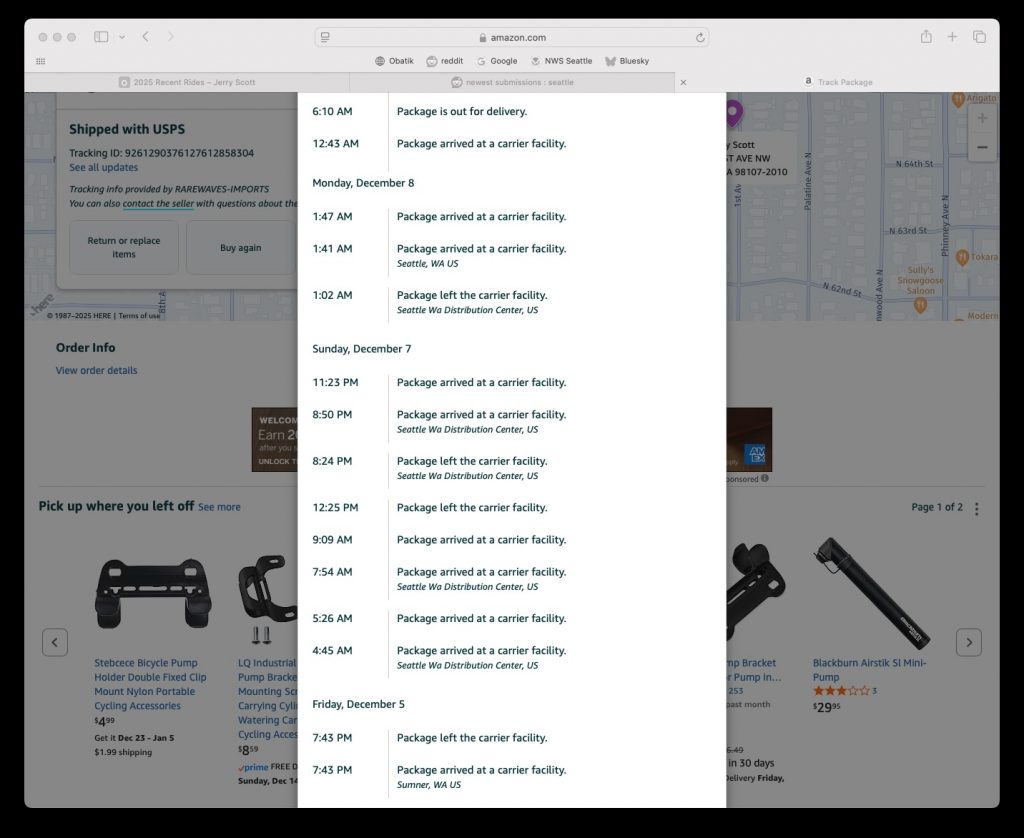Click the Share icon in the toolbar
Screen dimensions: 1024x838
coord(926,37)
